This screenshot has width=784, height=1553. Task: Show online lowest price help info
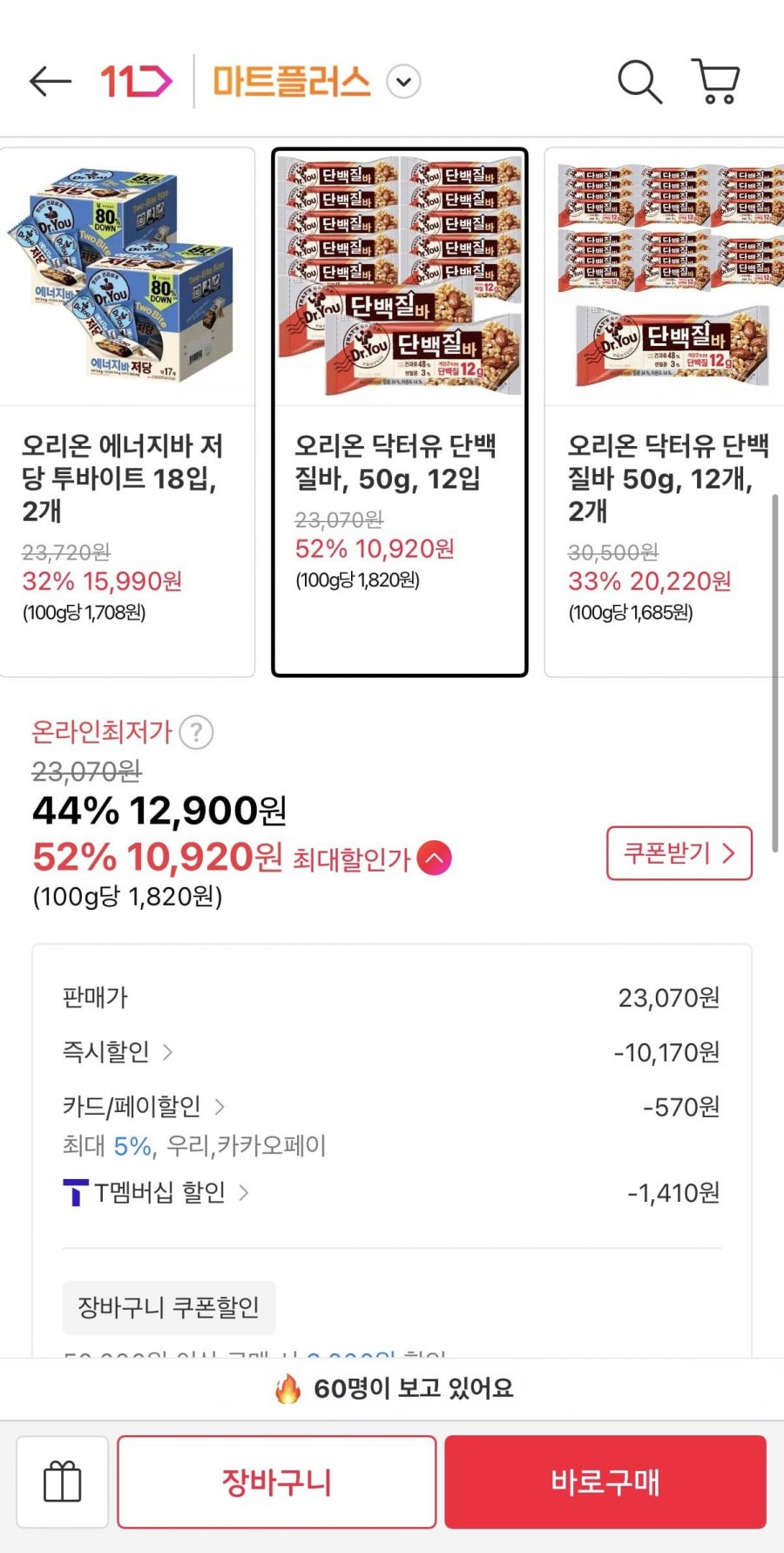pos(196,732)
